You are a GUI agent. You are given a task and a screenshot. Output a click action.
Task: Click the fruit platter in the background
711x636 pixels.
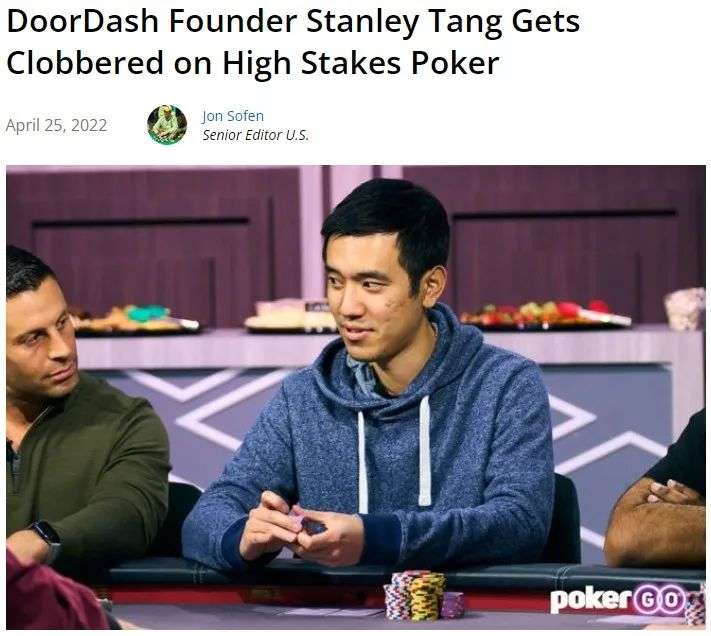click(x=544, y=314)
